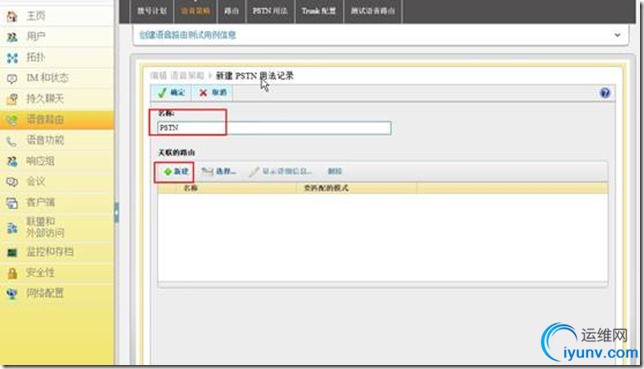Switch to the PSTN 用法 tab
The width and height of the screenshot is (644, 369).
click(x=270, y=11)
